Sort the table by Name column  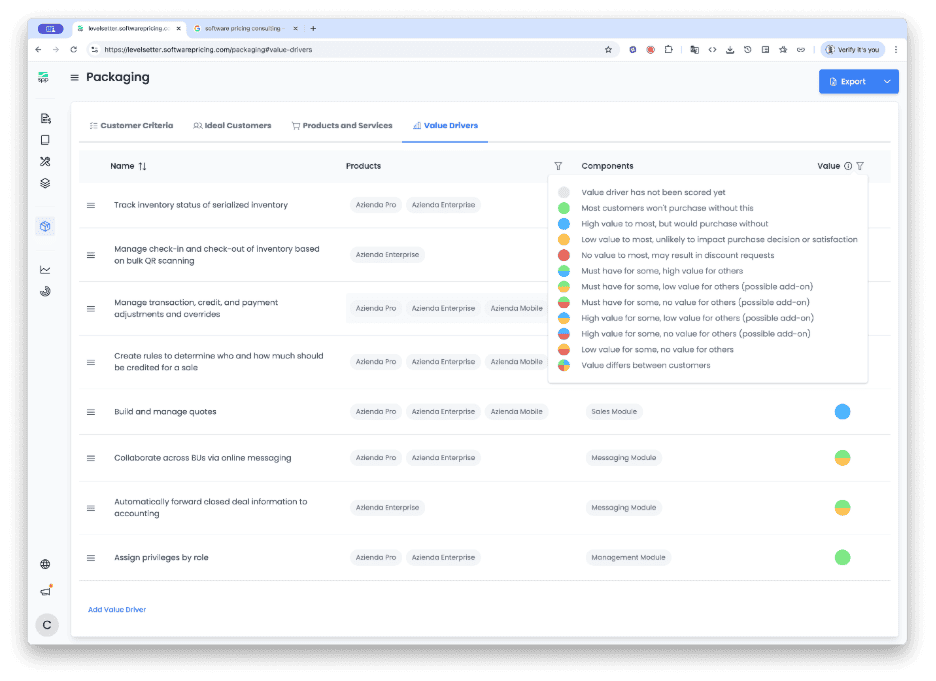142,167
